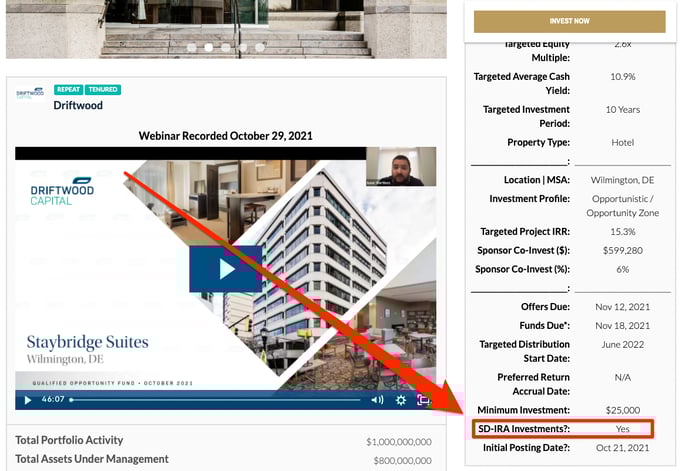Play the webinar with center play button

(x=226, y=269)
